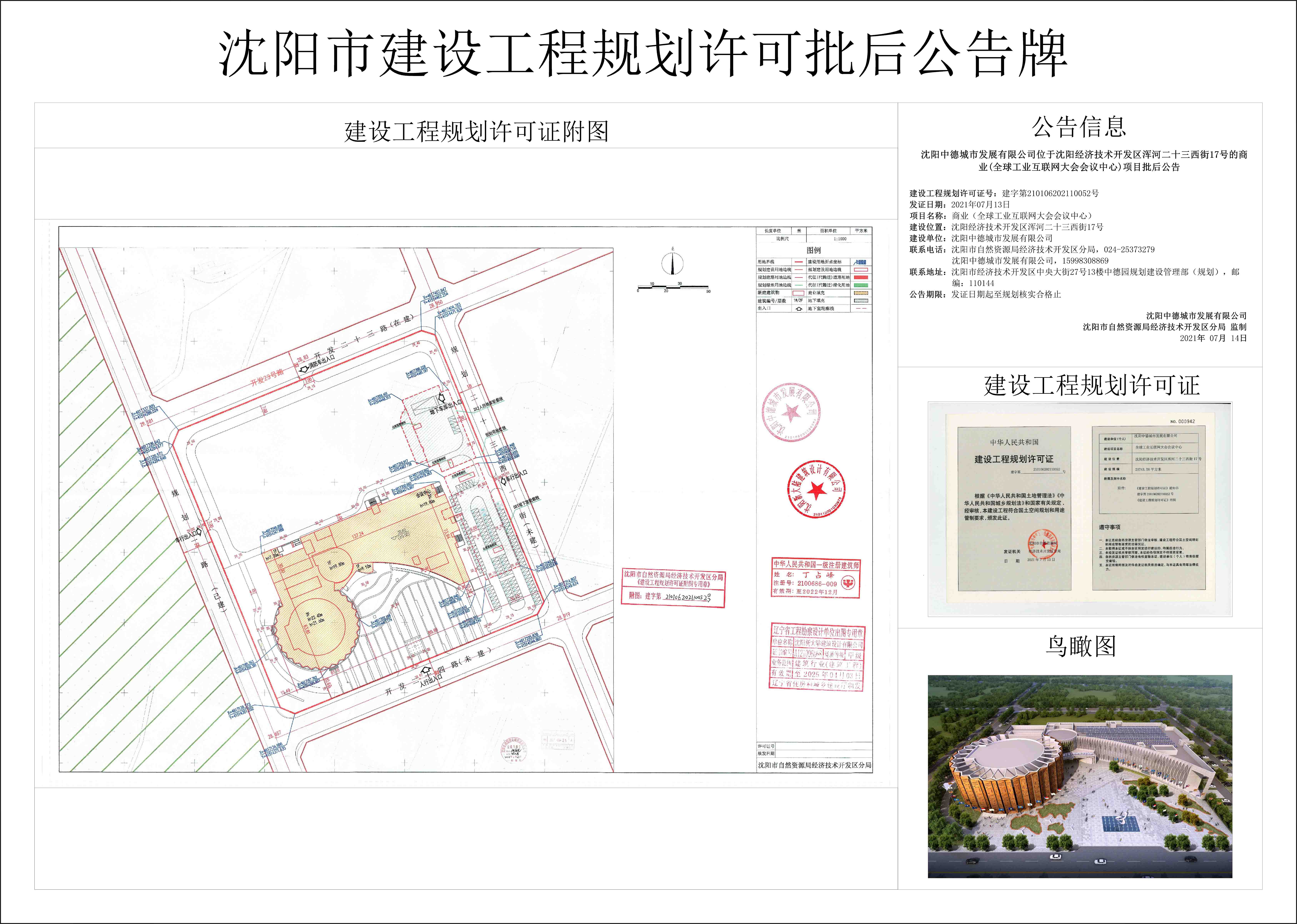Click the 1#/2F building number sample
Viewport: 1297px width, 924px height.
point(798,300)
